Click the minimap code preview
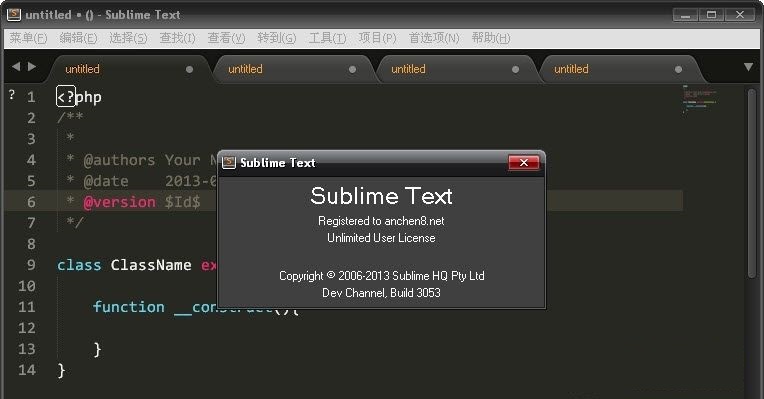The height and width of the screenshot is (399, 764). (699, 99)
